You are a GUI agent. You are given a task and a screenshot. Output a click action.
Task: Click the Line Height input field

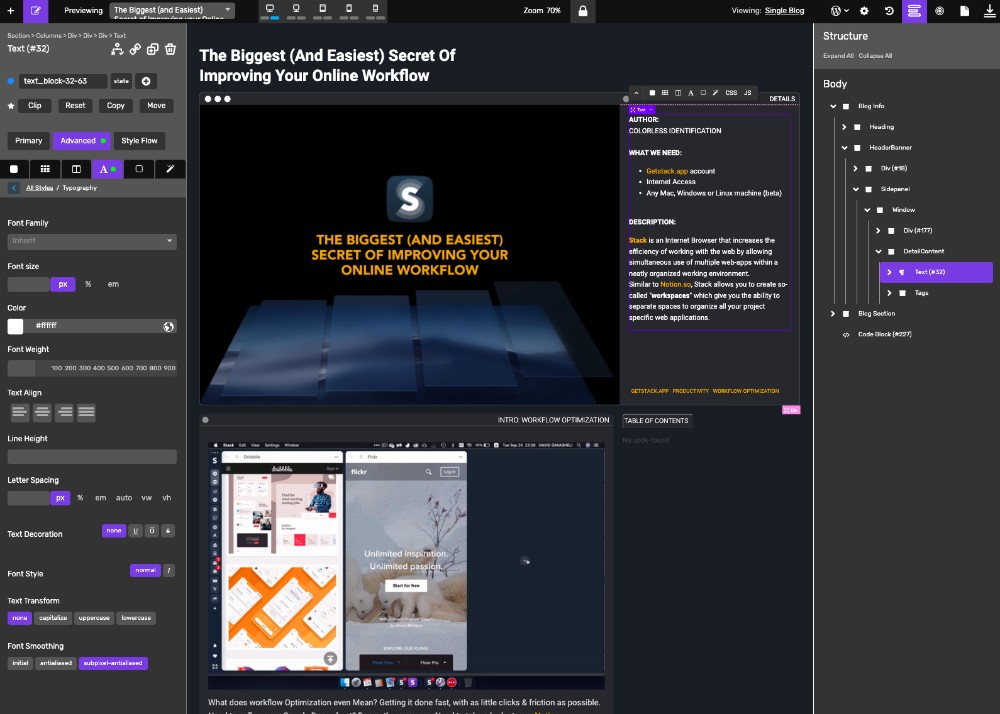(x=92, y=456)
